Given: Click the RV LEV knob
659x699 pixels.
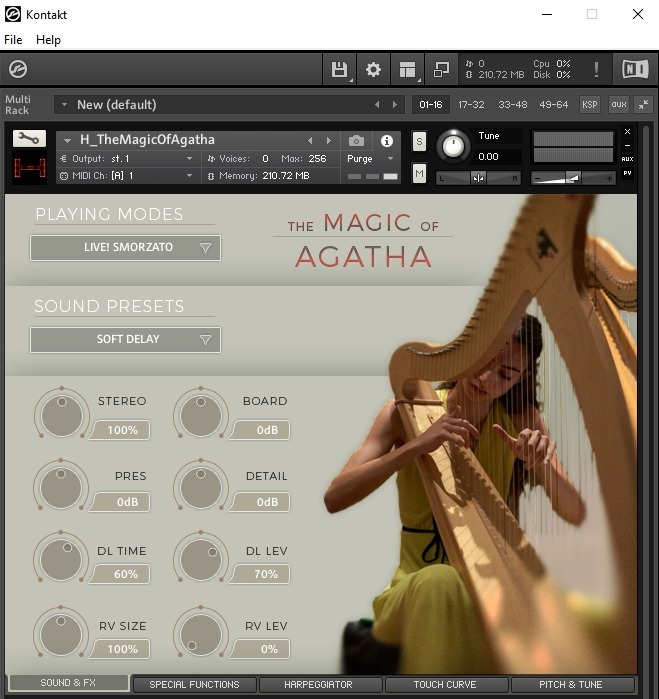Looking at the screenshot, I should point(201,634).
